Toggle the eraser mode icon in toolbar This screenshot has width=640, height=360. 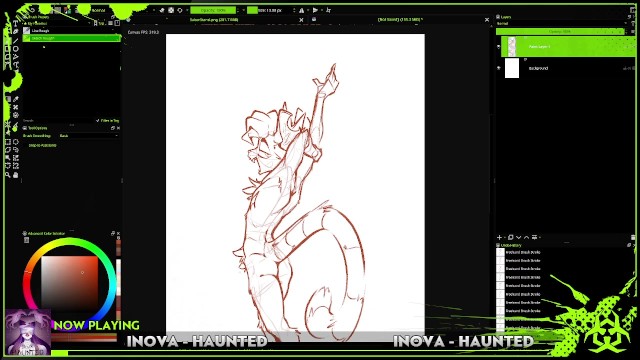[162, 10]
